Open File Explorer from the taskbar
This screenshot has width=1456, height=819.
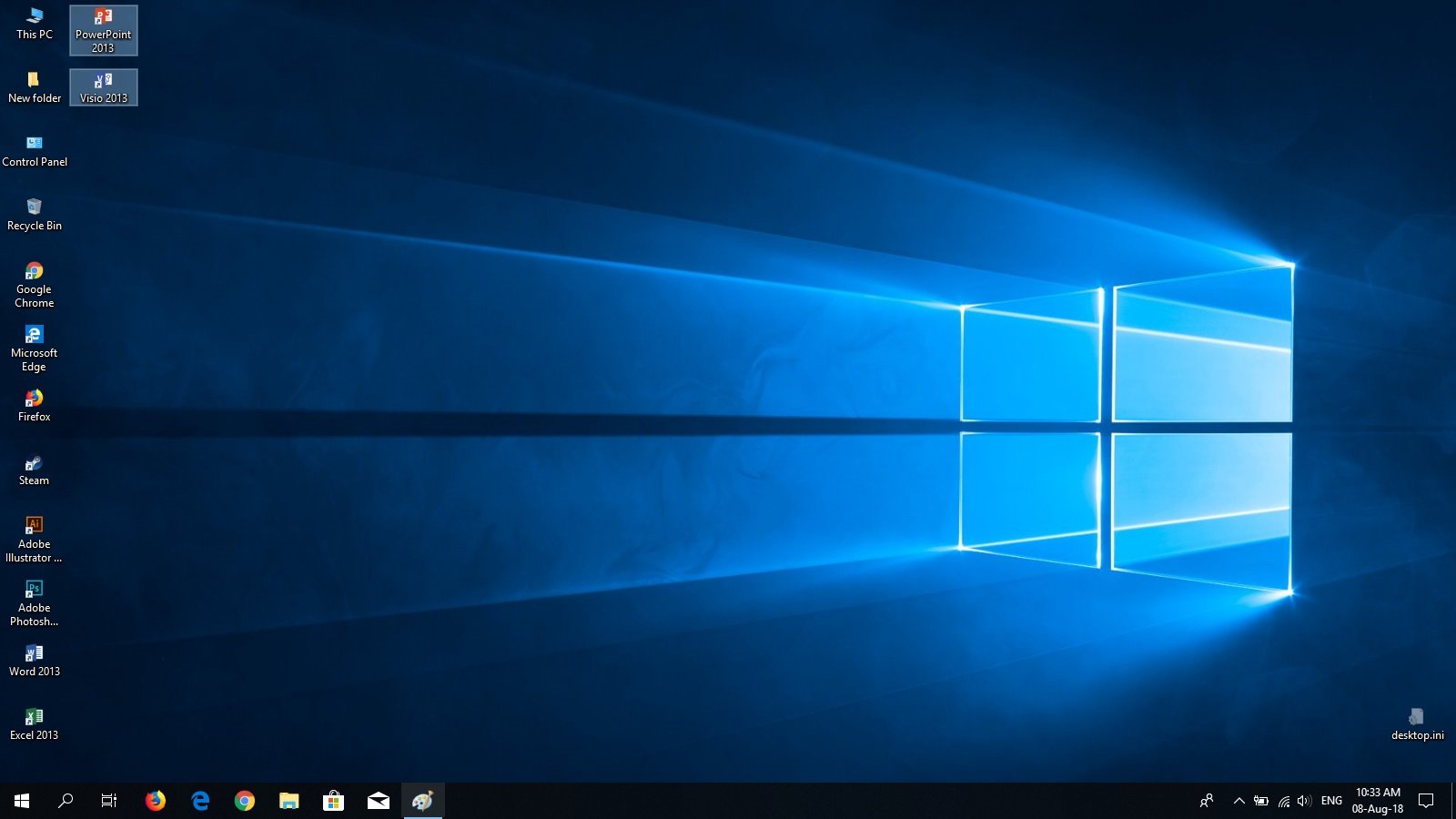pyautogui.click(x=288, y=801)
